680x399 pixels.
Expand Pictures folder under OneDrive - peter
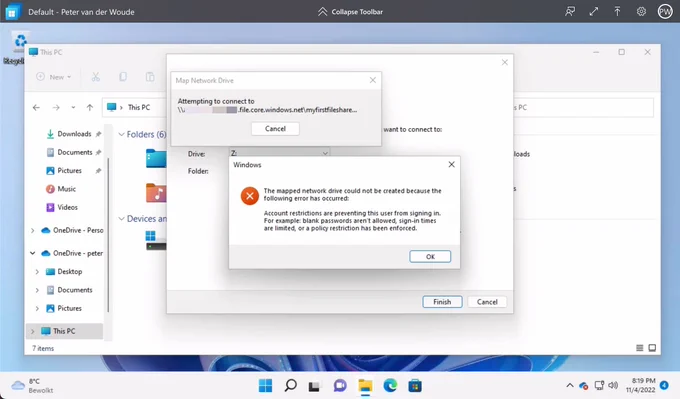pyautogui.click(x=37, y=308)
